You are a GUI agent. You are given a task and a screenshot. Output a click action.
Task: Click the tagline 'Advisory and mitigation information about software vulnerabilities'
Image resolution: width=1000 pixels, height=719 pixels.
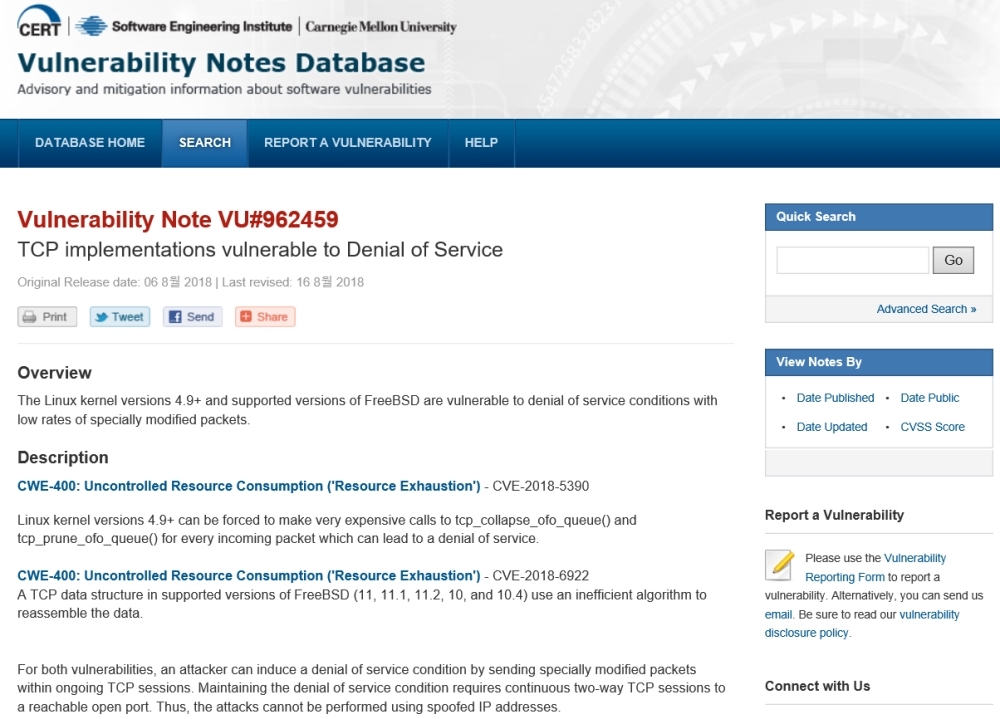pos(224,89)
